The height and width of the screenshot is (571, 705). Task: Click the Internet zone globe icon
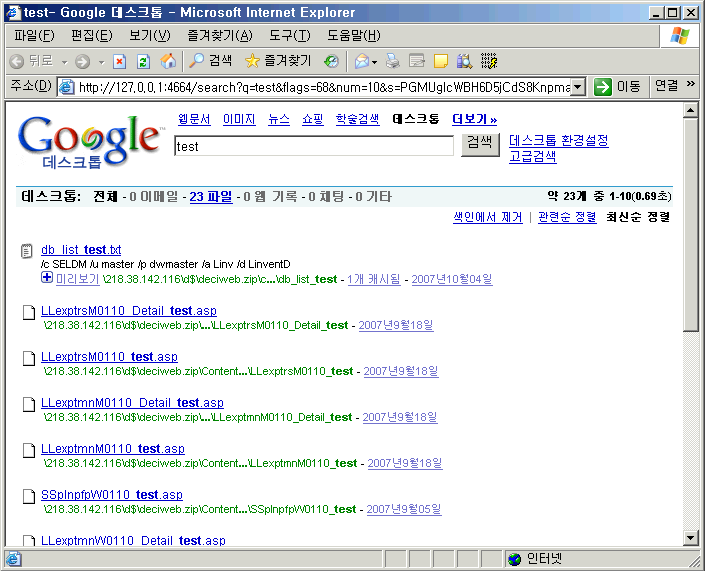(514, 559)
